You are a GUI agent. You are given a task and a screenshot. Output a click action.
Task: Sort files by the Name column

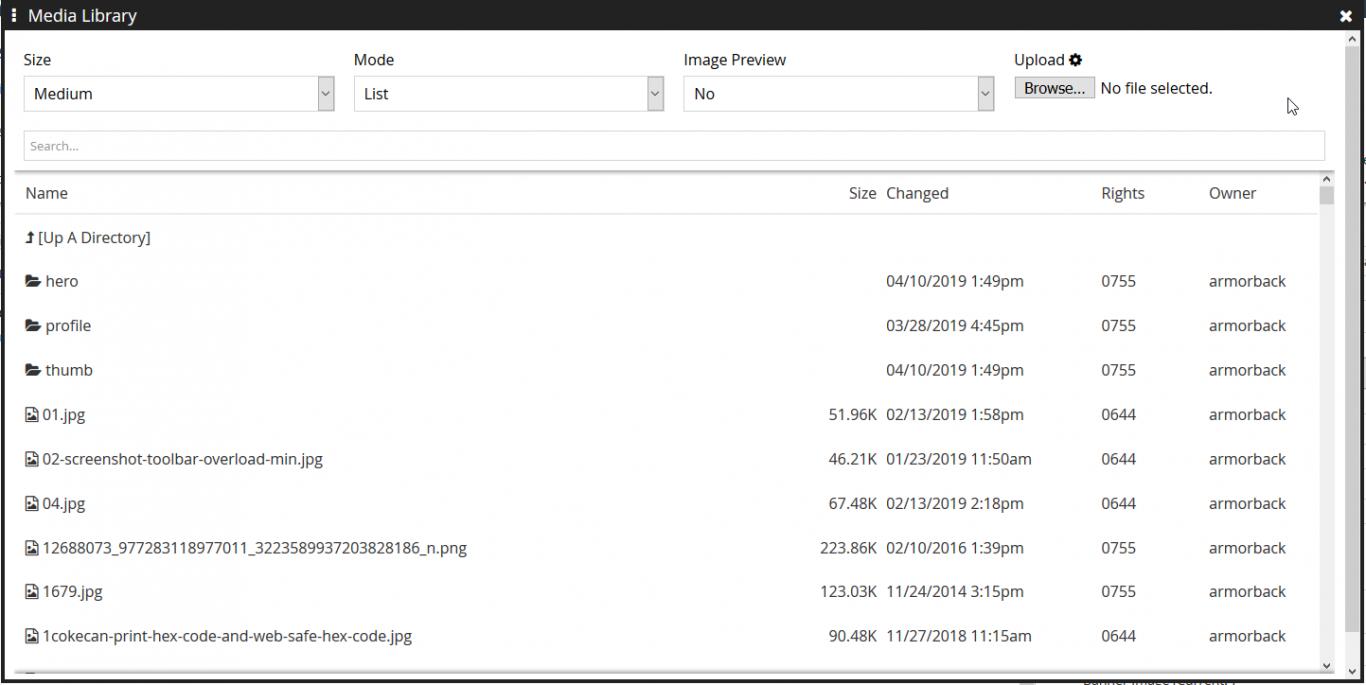click(46, 193)
